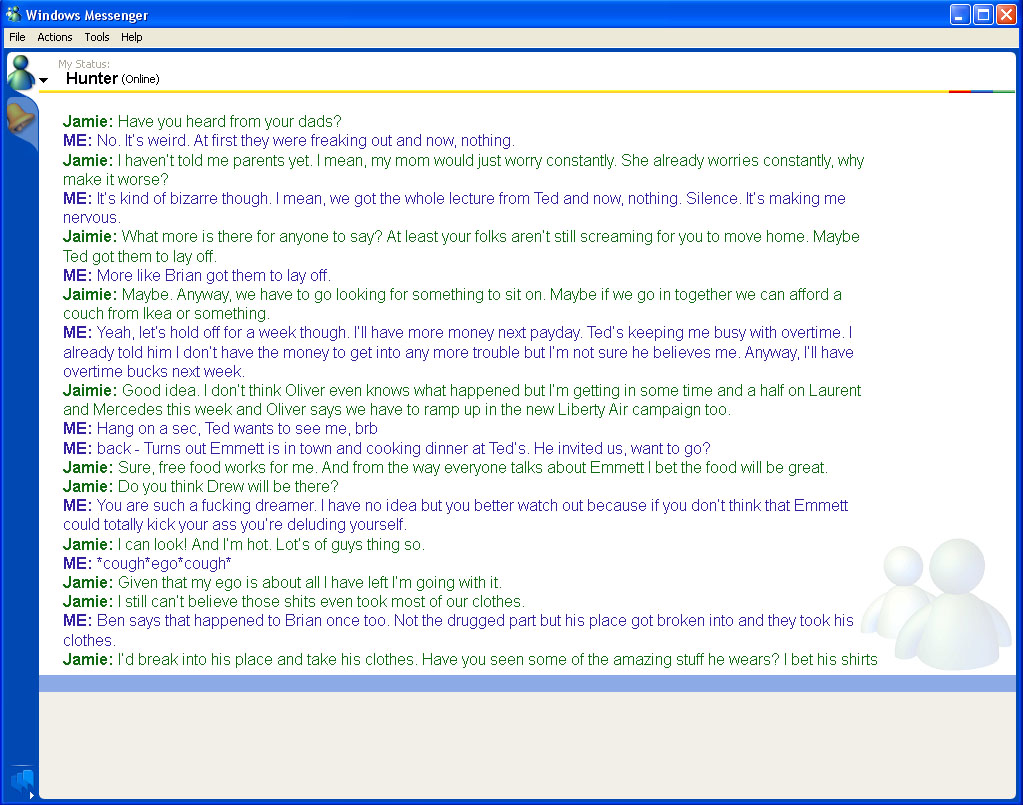Click the display name Hunter
1023x805 pixels.
tap(92, 78)
